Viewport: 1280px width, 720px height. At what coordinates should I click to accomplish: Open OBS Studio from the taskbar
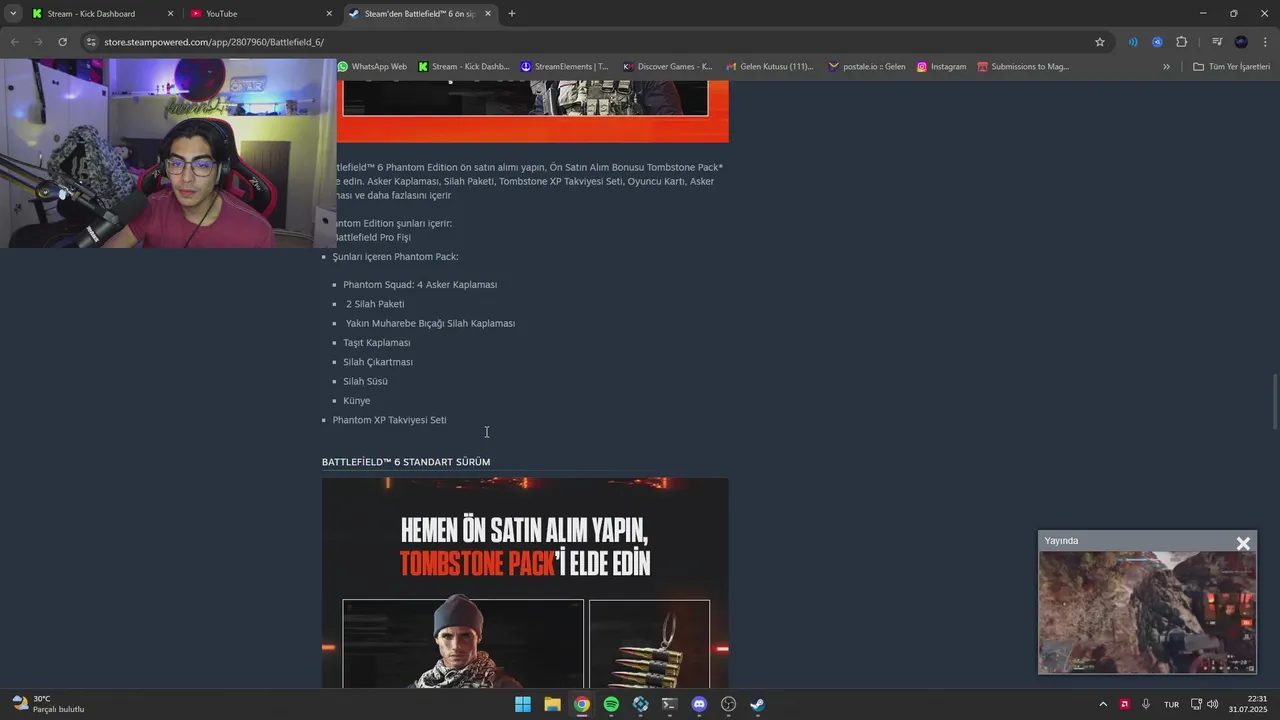click(x=728, y=704)
